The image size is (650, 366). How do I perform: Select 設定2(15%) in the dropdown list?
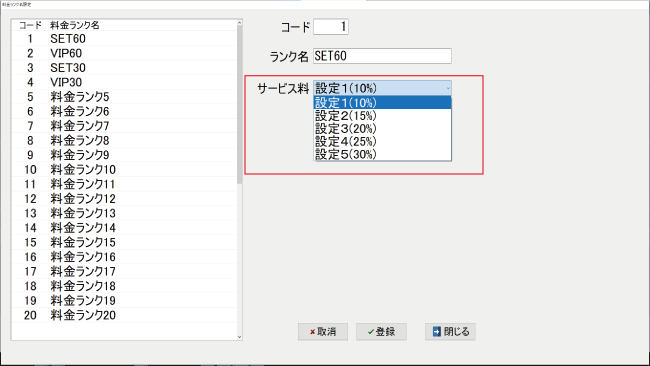[382, 116]
